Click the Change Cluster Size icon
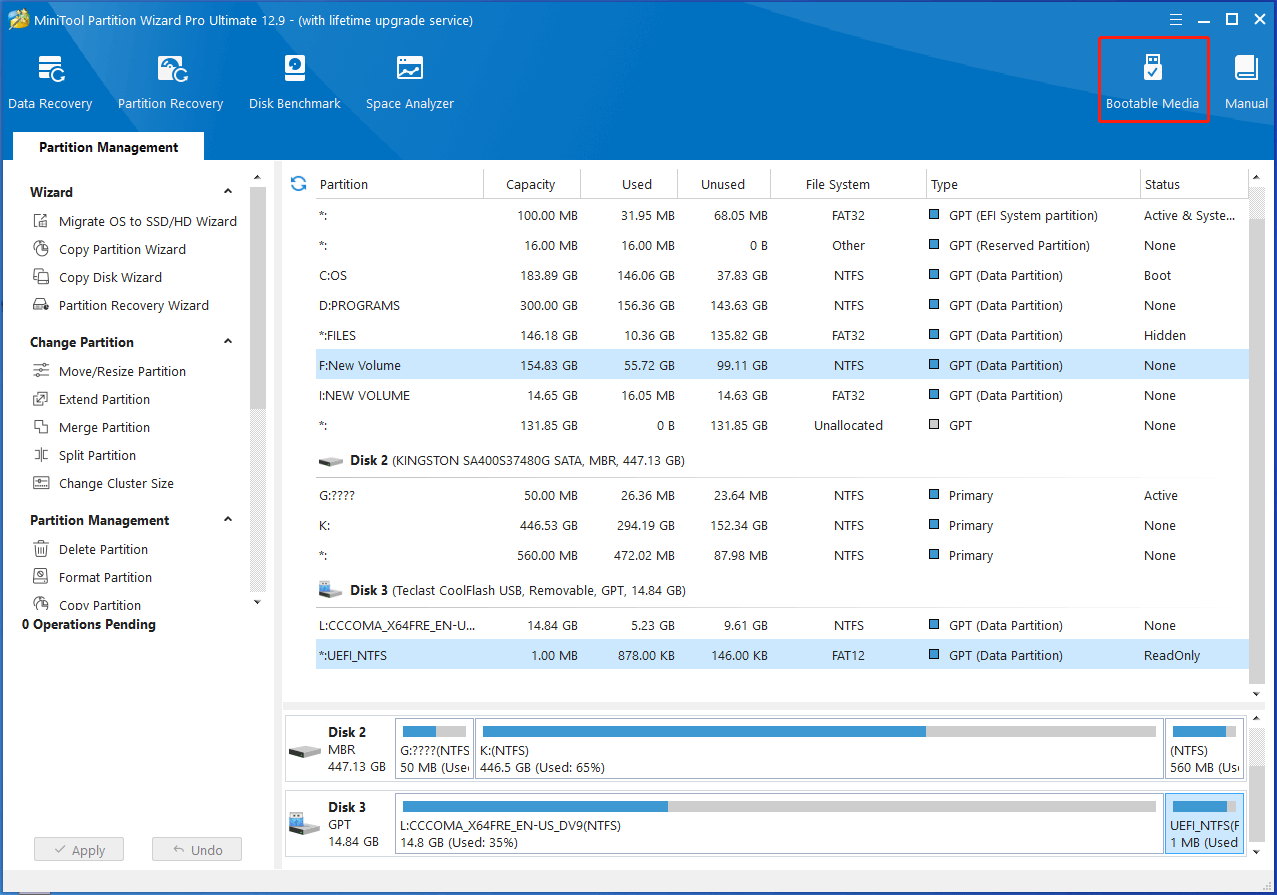The width and height of the screenshot is (1277, 895). [41, 483]
